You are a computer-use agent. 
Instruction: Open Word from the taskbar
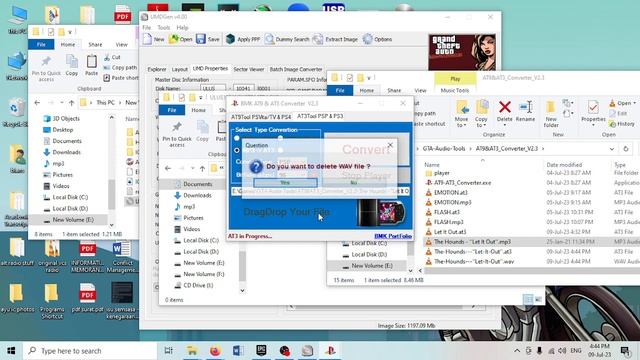(x=238, y=351)
